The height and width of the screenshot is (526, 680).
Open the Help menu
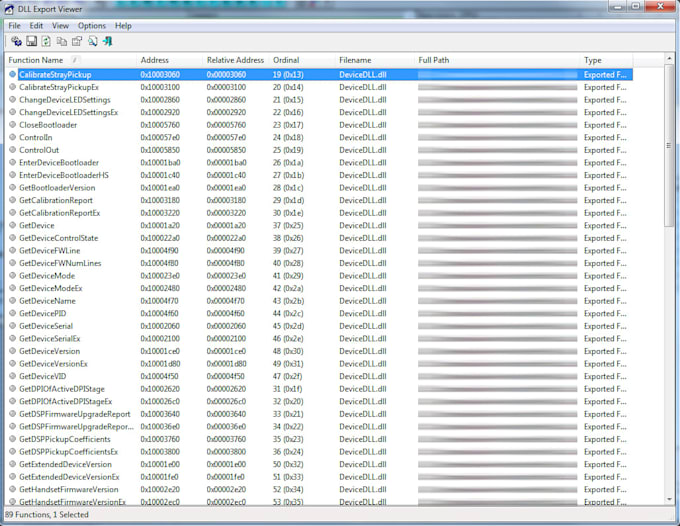point(123,26)
